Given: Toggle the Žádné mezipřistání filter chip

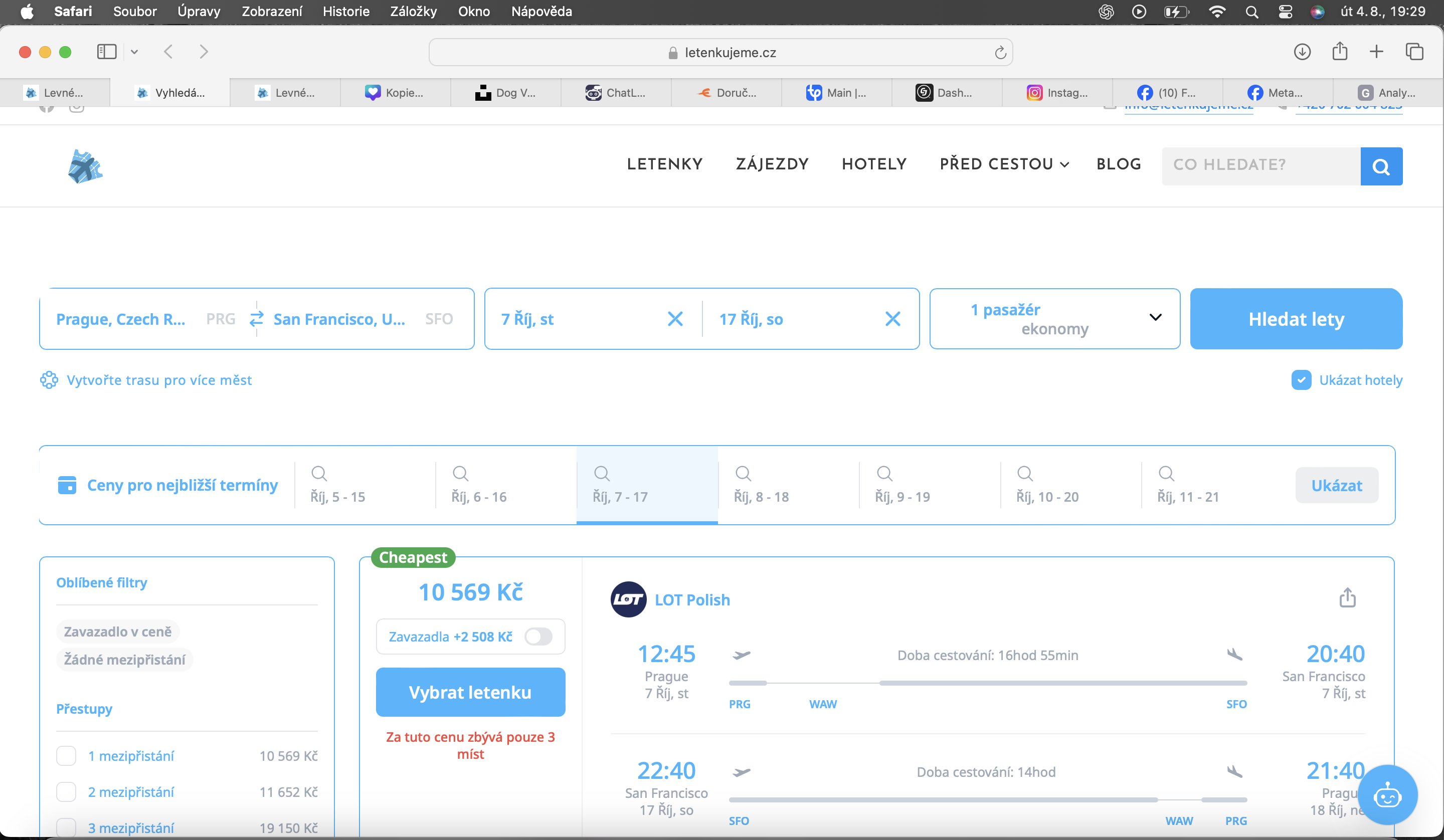Looking at the screenshot, I should (124, 660).
